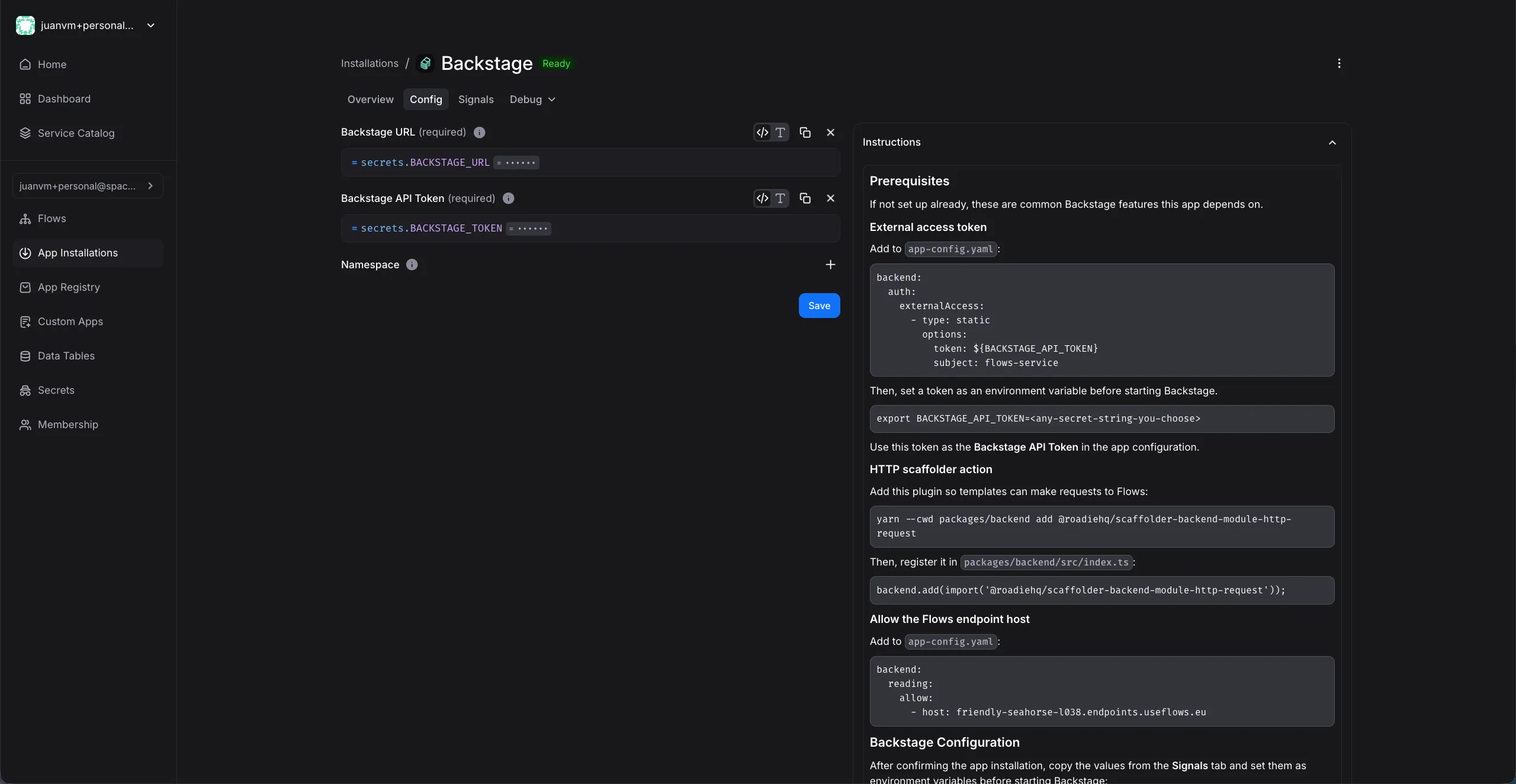This screenshot has width=1516, height=784.
Task: Switch Backstage URL to expression mode
Action: [763, 133]
